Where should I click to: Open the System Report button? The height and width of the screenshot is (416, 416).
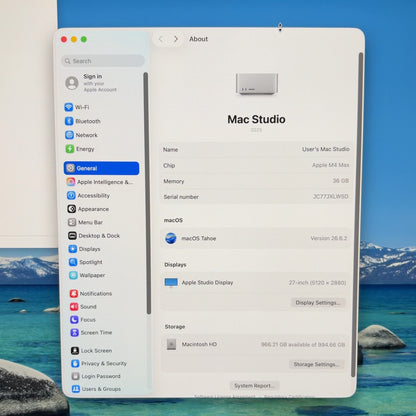[254, 386]
